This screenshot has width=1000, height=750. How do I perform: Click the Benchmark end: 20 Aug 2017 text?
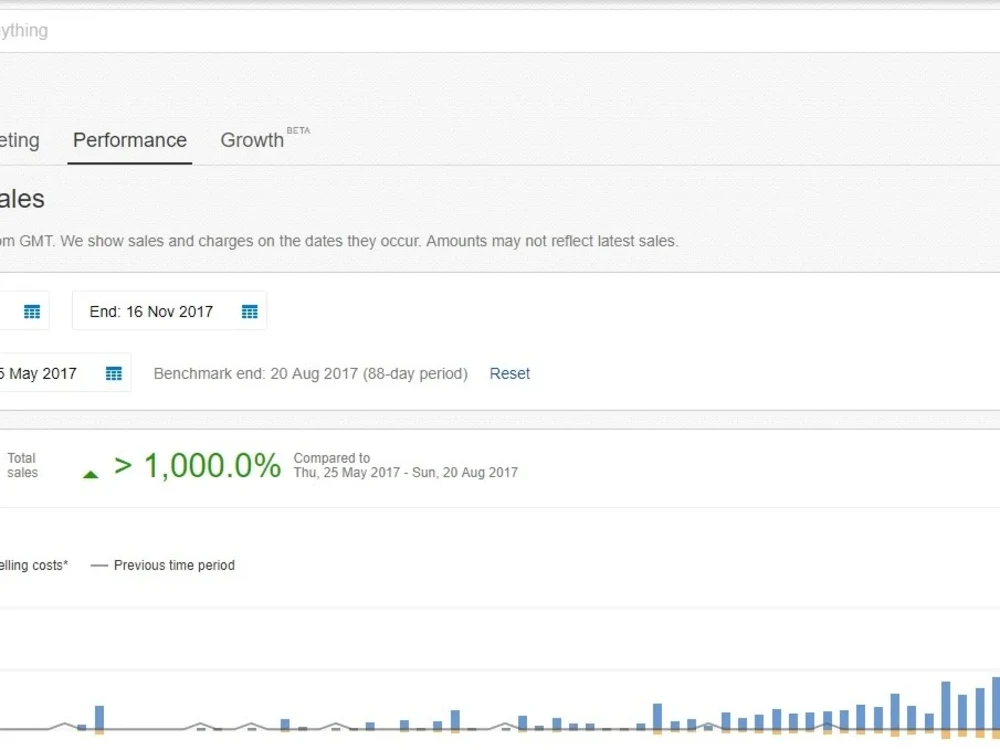pos(311,374)
